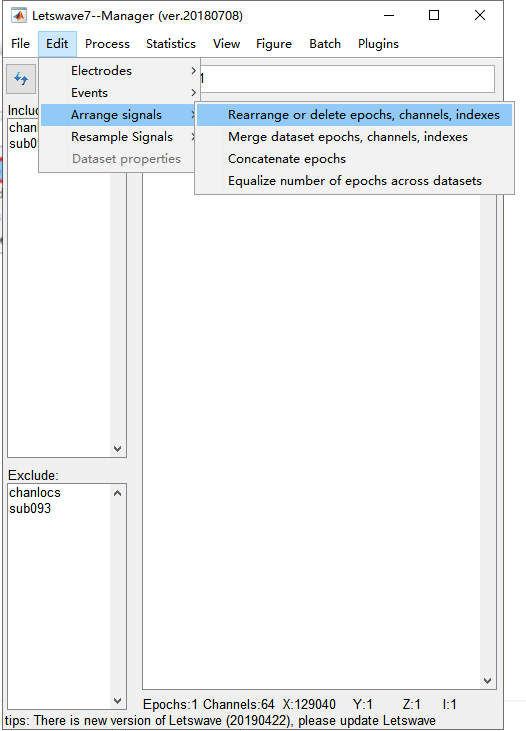This screenshot has width=526, height=731.
Task: Close the Letswave7 Manager window
Action: (x=480, y=15)
